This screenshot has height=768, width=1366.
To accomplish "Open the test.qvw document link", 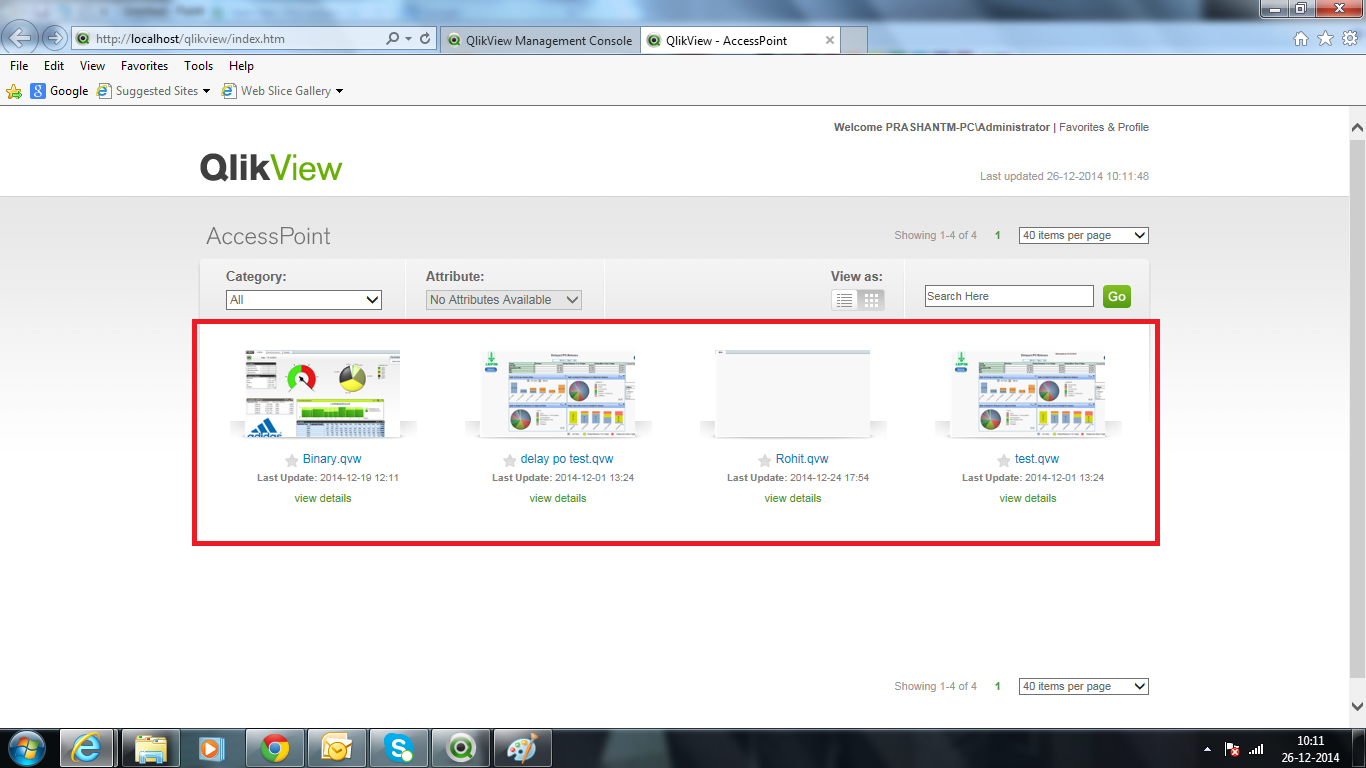I will [1037, 459].
